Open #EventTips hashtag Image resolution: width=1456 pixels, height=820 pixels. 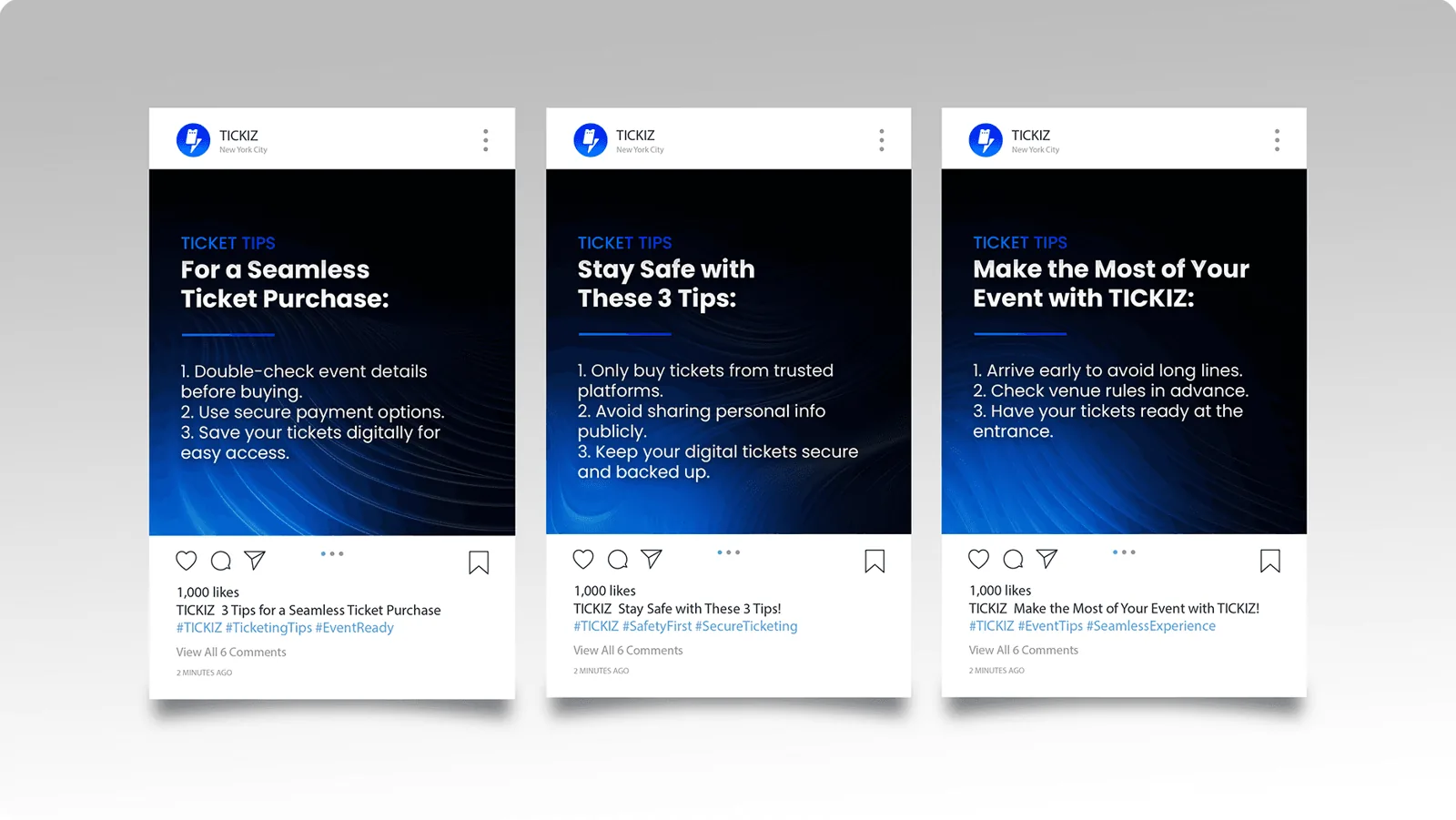tap(1050, 626)
